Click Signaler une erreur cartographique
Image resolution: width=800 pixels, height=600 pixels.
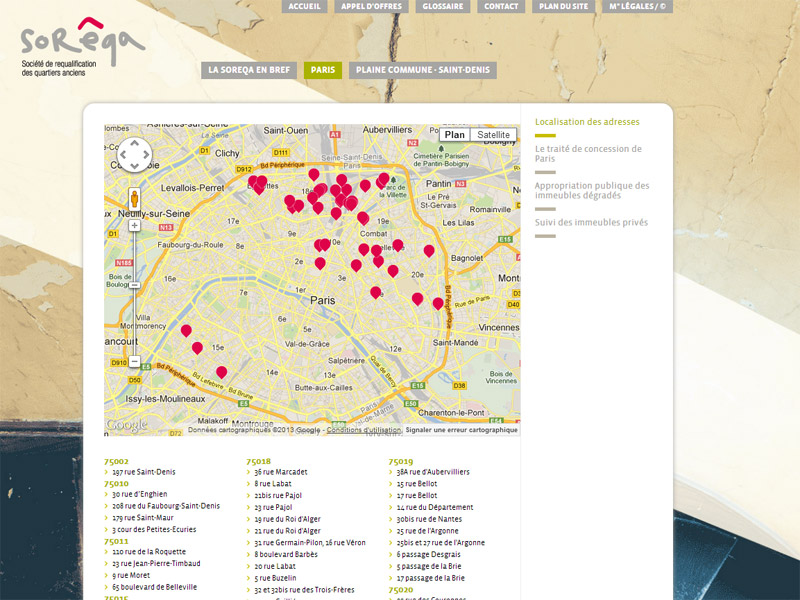click(462, 430)
